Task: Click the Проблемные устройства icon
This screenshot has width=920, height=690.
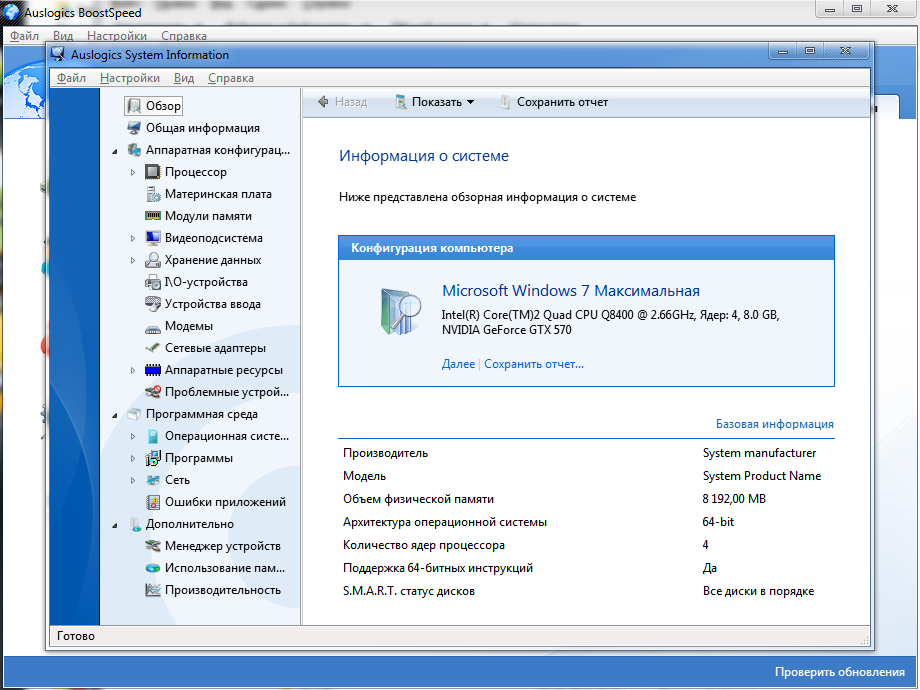Action: [x=153, y=392]
